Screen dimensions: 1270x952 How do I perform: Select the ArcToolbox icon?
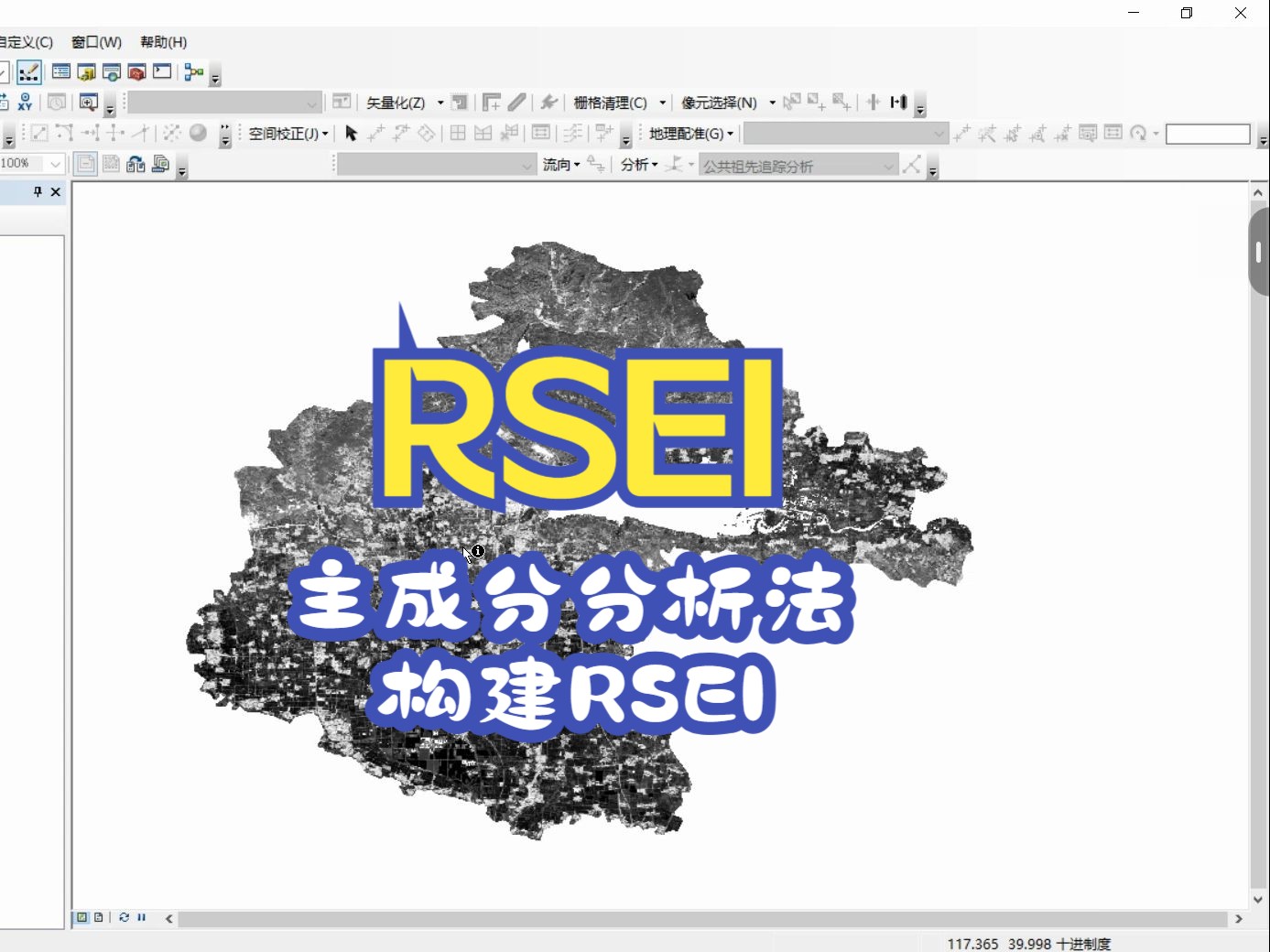click(136, 71)
